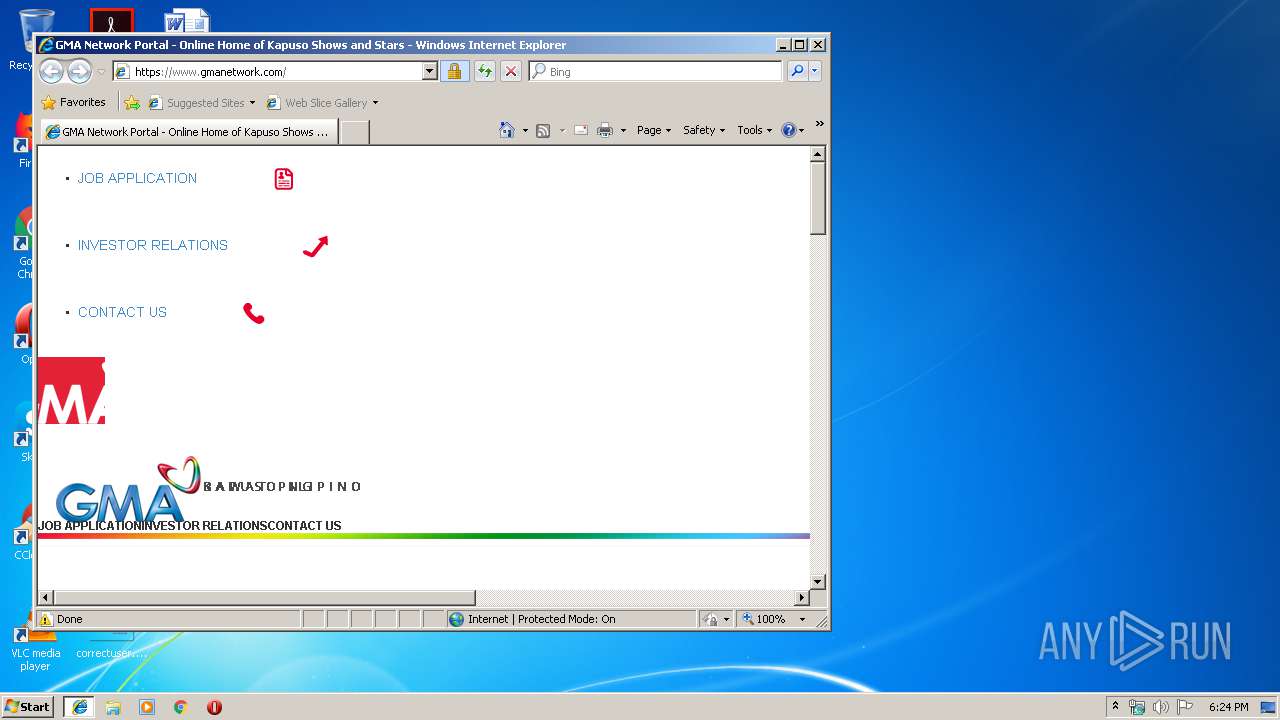The image size is (1280, 720).
Task: Open the Page menu
Action: [x=654, y=130]
